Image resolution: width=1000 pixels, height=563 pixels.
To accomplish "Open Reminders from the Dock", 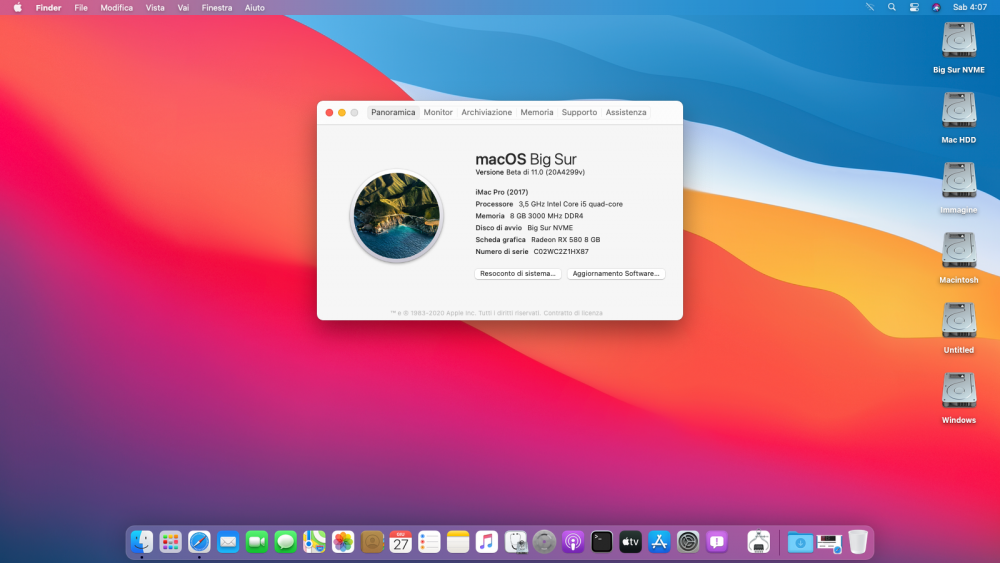I will point(429,542).
